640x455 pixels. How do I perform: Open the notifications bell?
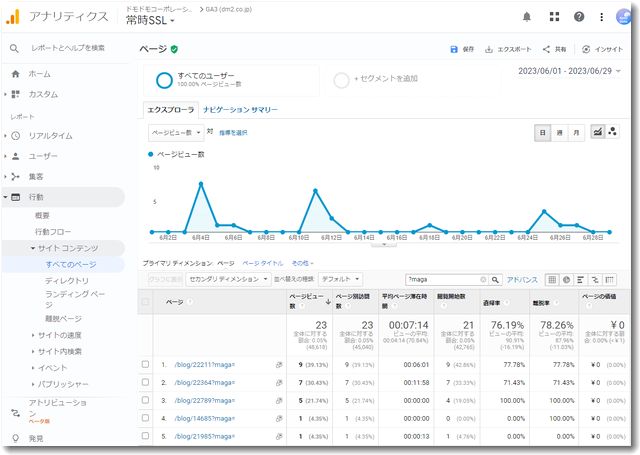[527, 17]
